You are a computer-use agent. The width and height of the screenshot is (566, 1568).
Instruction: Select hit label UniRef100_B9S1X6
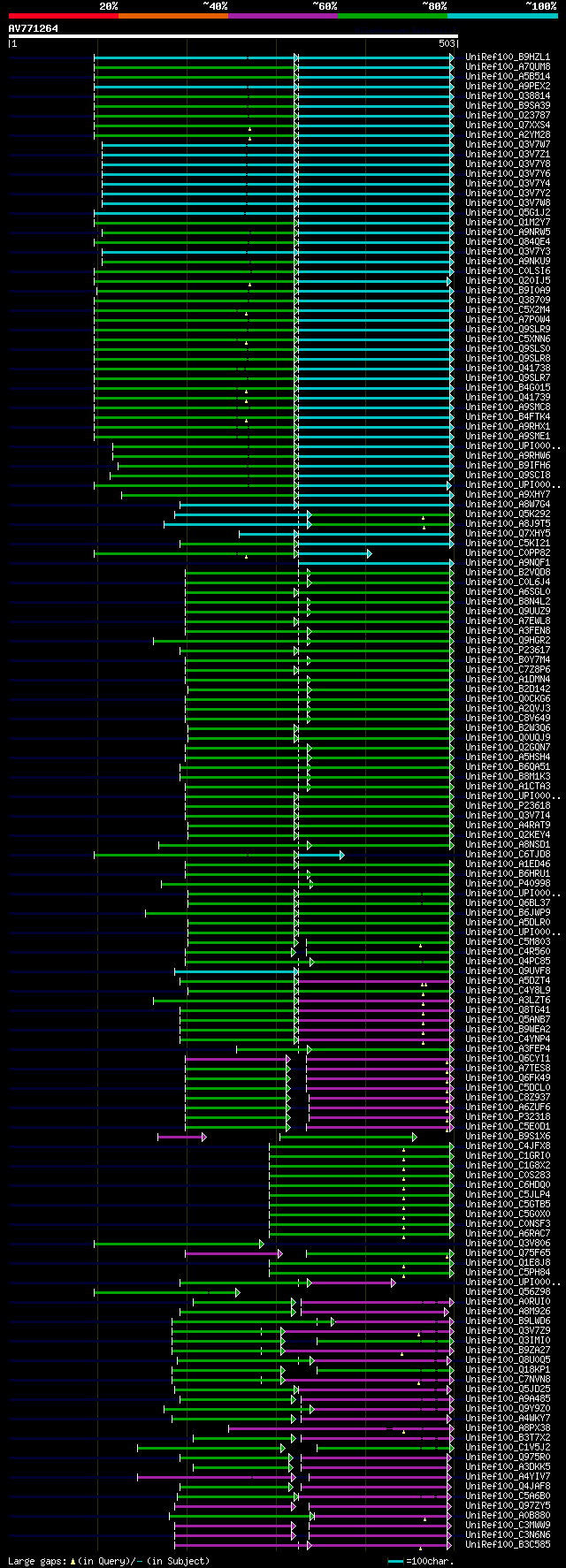pyautogui.click(x=508, y=1137)
